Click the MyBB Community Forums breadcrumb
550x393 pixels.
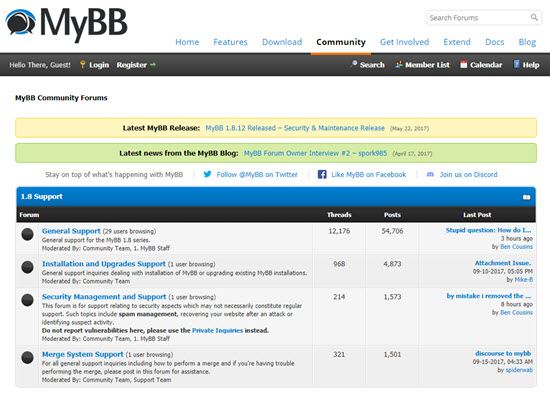(61, 98)
